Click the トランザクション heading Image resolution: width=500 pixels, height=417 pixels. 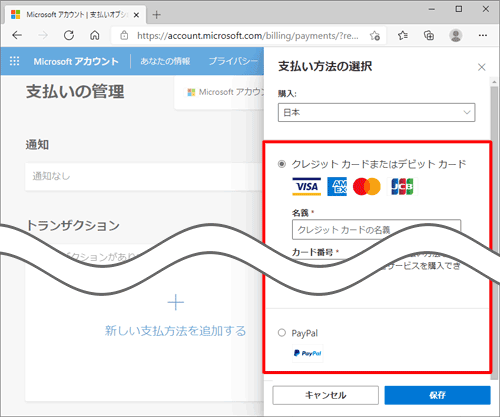(73, 226)
